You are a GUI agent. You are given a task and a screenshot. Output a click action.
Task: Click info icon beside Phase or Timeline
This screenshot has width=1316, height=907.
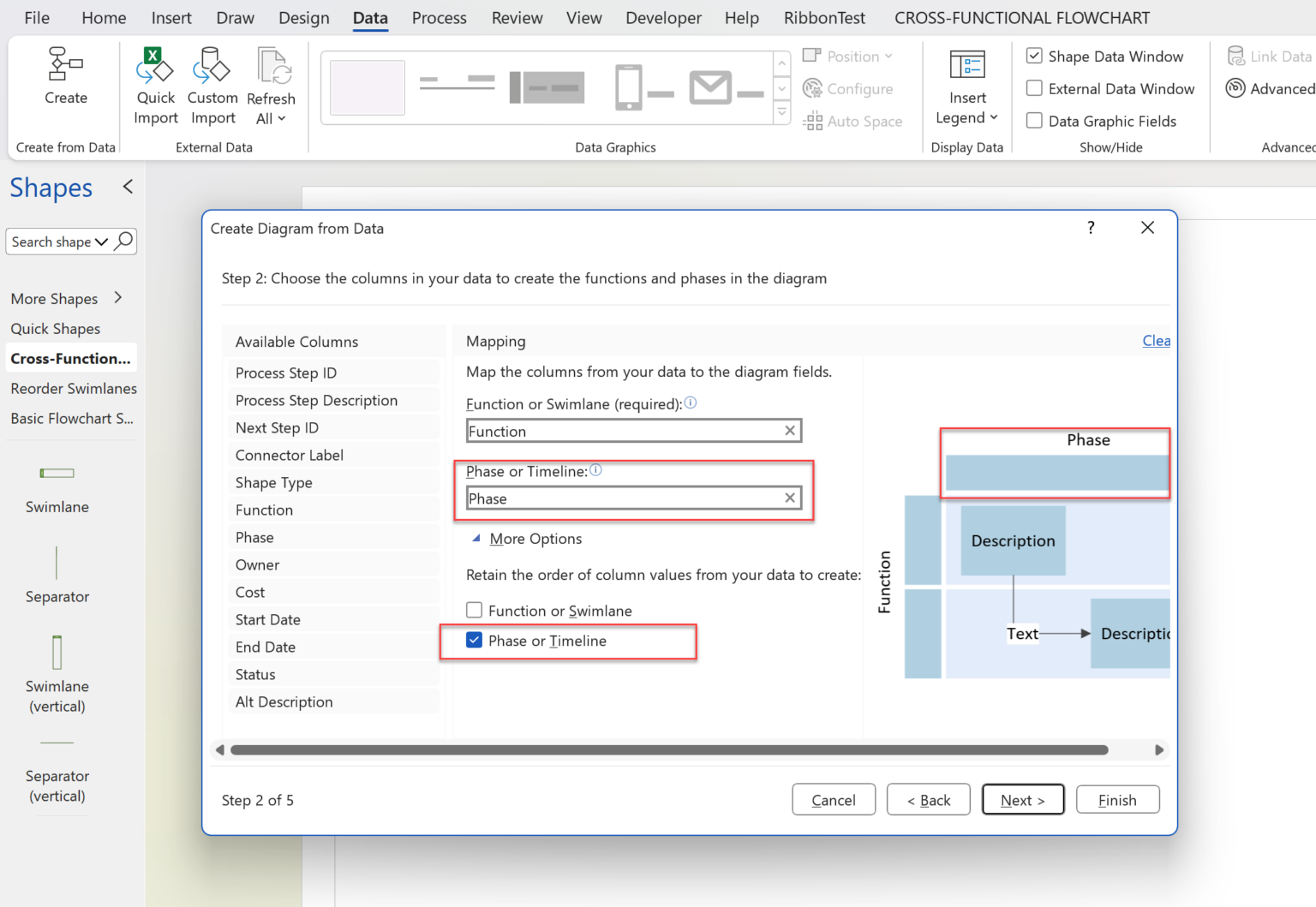coord(596,470)
